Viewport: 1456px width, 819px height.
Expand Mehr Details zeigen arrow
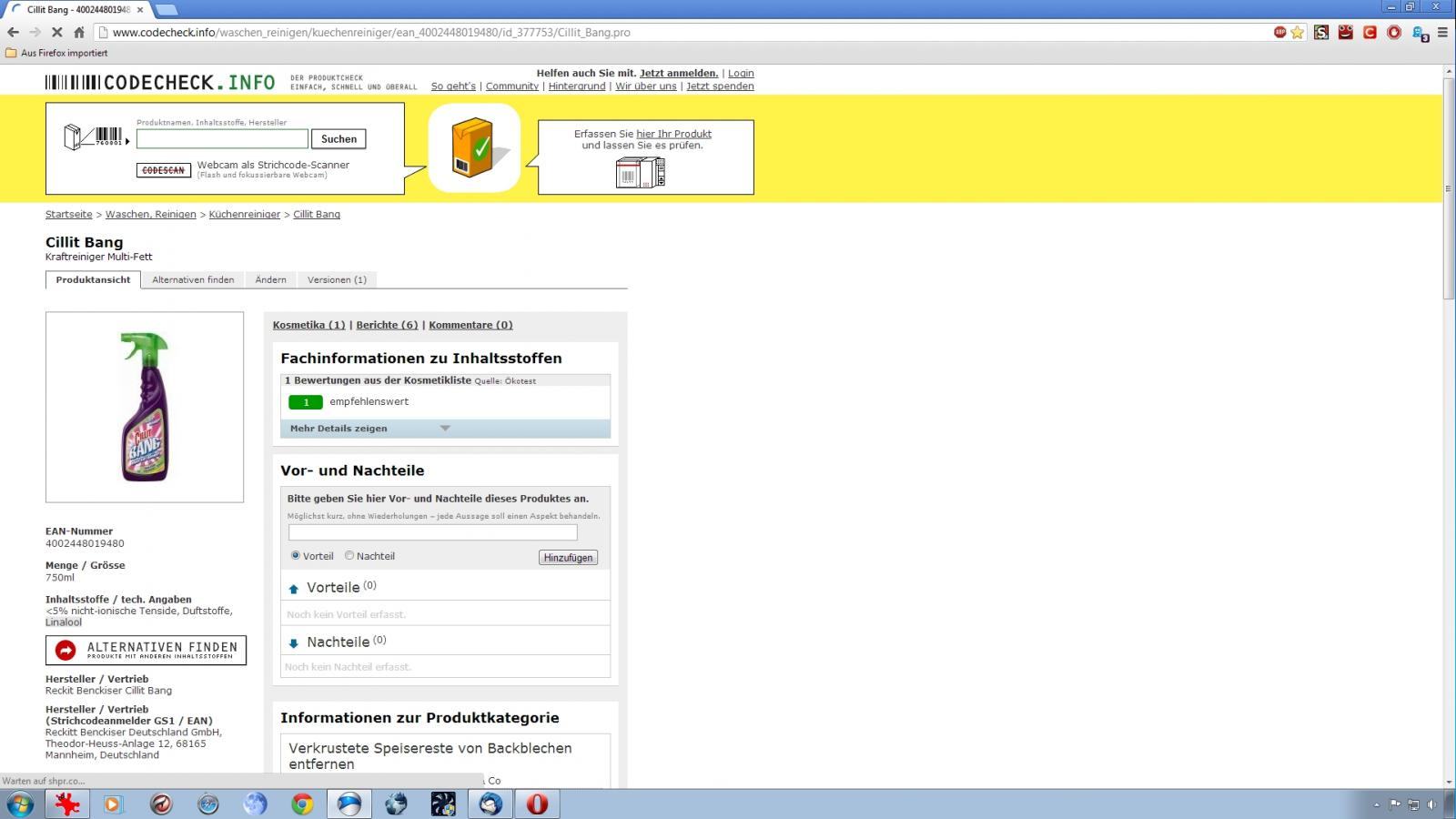tap(445, 428)
